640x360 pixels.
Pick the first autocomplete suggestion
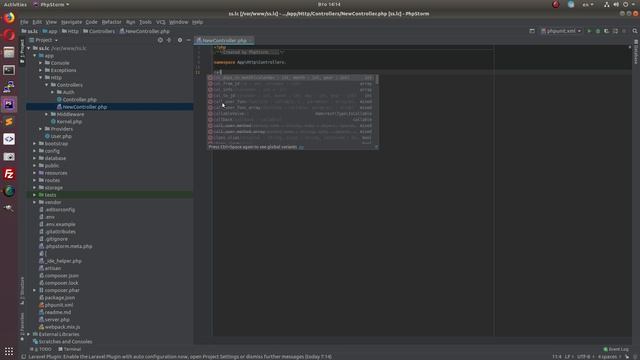pos(290,78)
